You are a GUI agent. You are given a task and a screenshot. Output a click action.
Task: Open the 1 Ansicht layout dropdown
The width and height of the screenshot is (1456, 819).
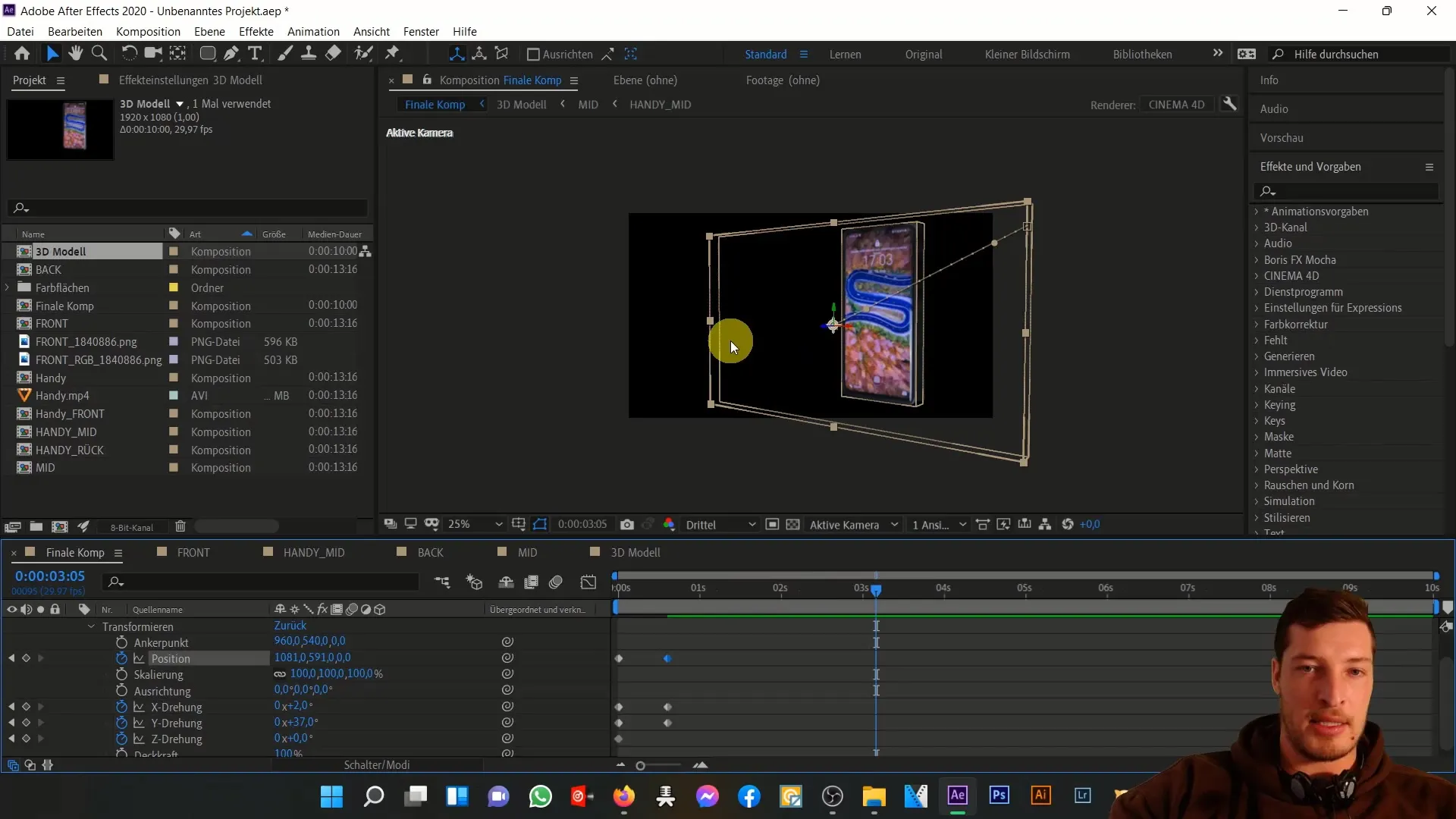point(939,525)
